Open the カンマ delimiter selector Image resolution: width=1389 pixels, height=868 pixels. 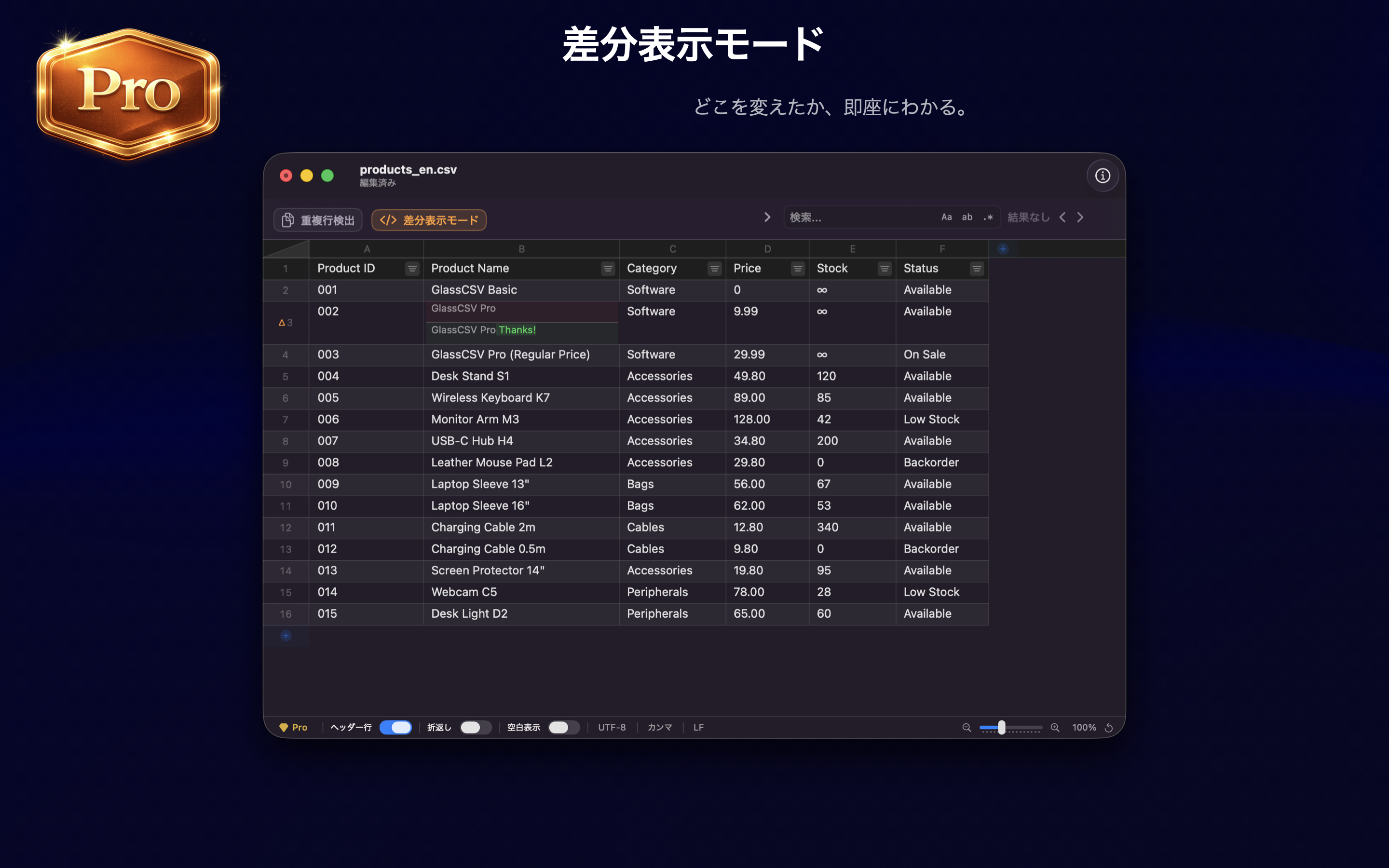[x=659, y=727]
